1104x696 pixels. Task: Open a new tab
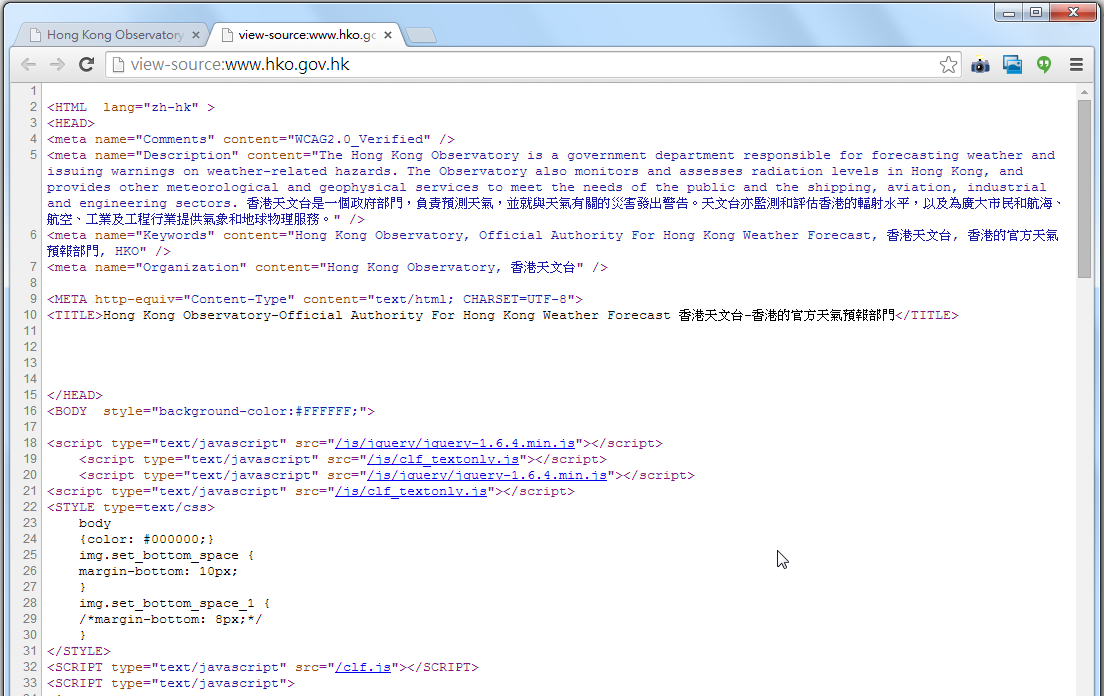point(421,35)
